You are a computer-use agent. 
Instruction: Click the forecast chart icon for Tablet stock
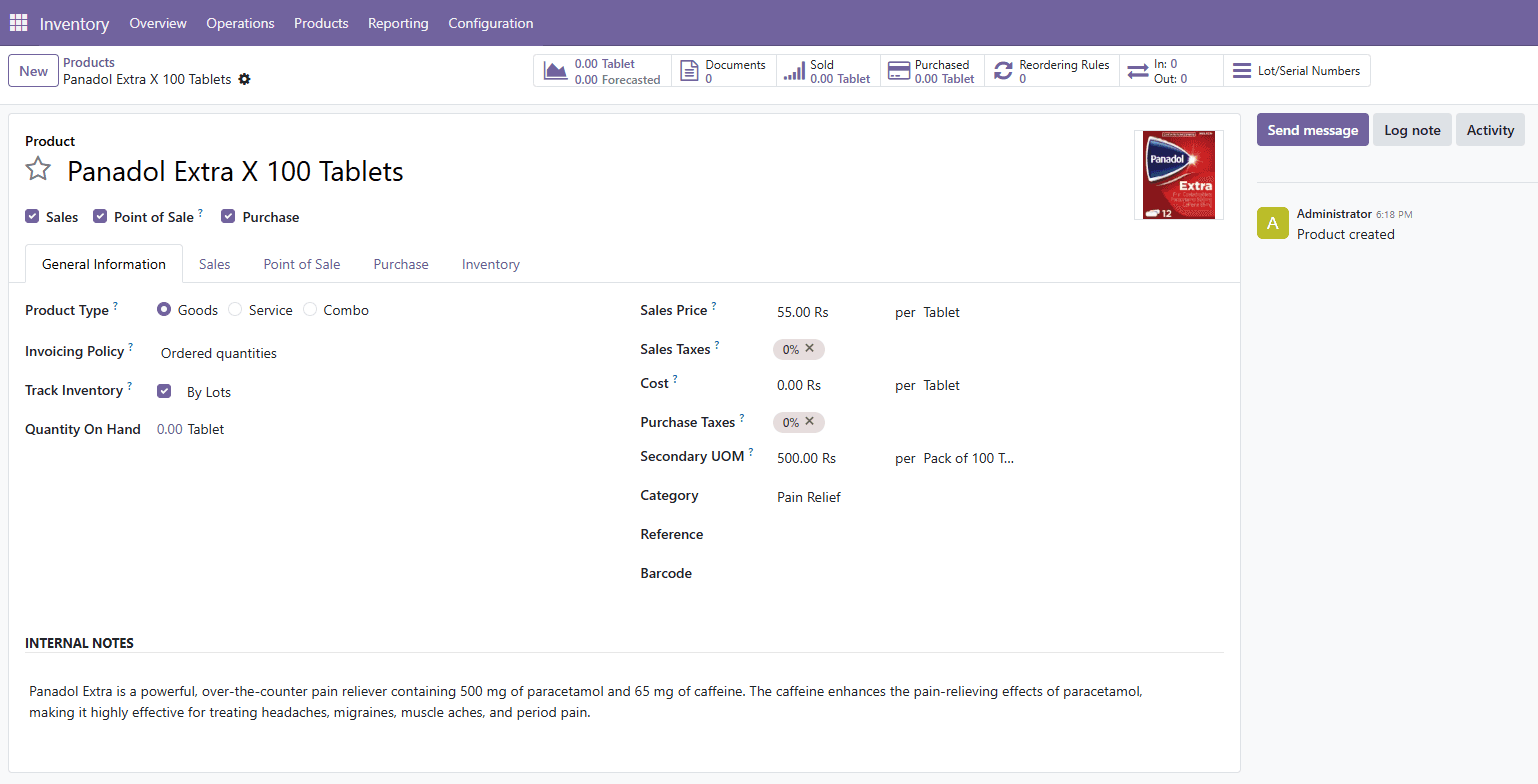point(555,71)
